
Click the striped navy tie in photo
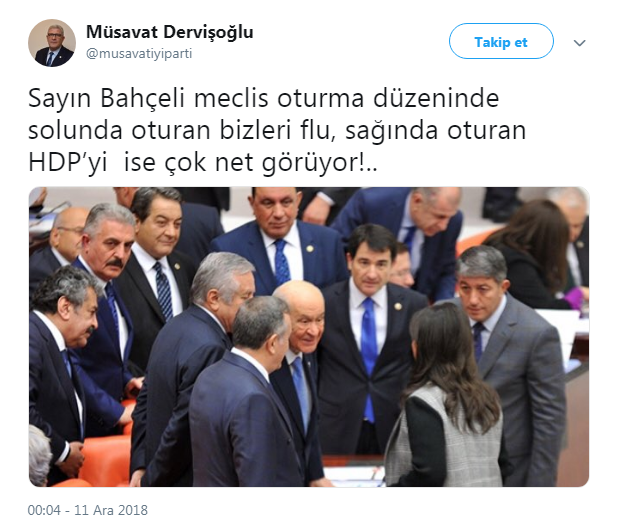click(164, 290)
